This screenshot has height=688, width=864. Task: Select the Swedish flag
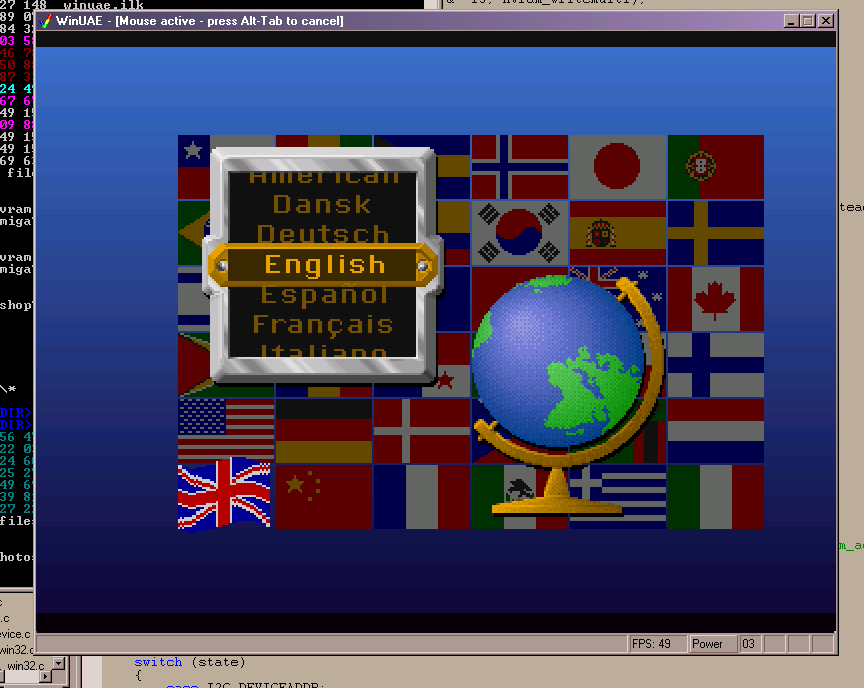(716, 233)
